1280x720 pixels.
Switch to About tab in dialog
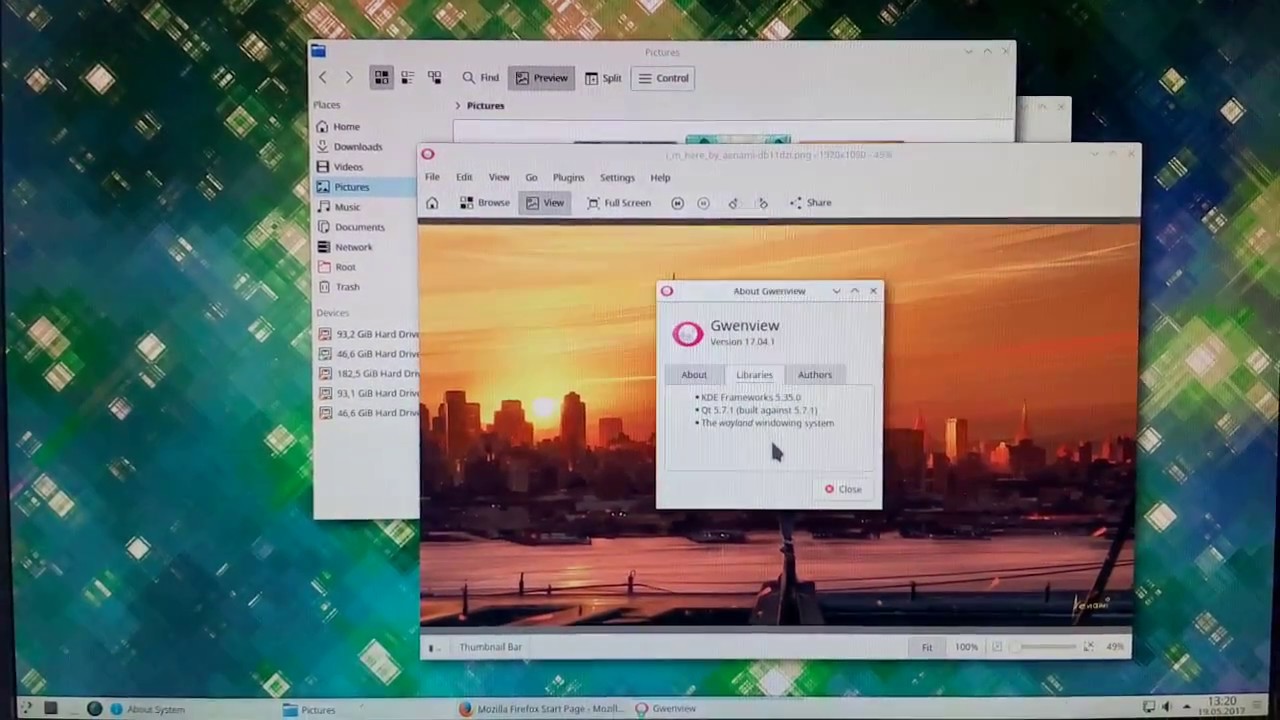(x=693, y=375)
